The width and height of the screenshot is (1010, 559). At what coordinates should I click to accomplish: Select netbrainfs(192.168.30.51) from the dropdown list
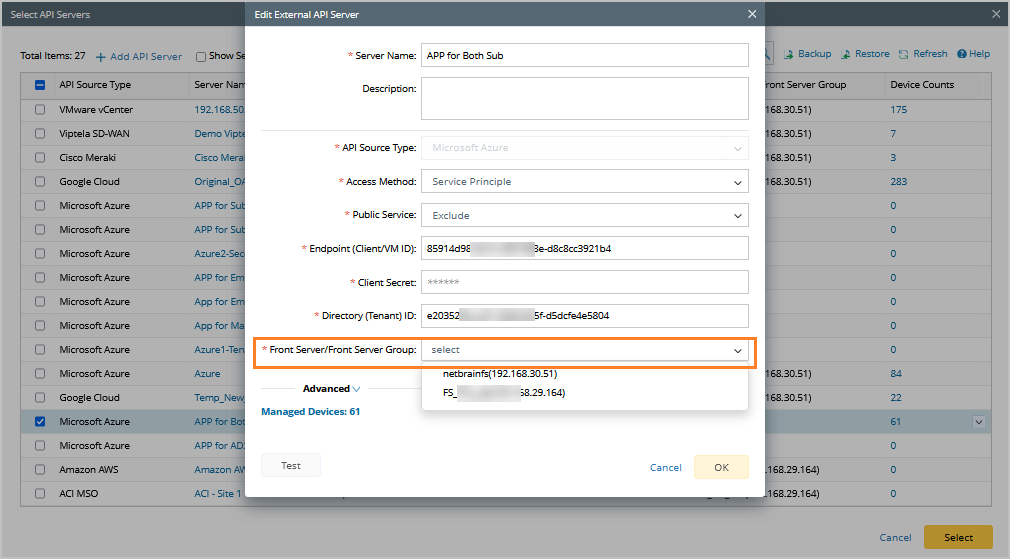click(x=500, y=373)
